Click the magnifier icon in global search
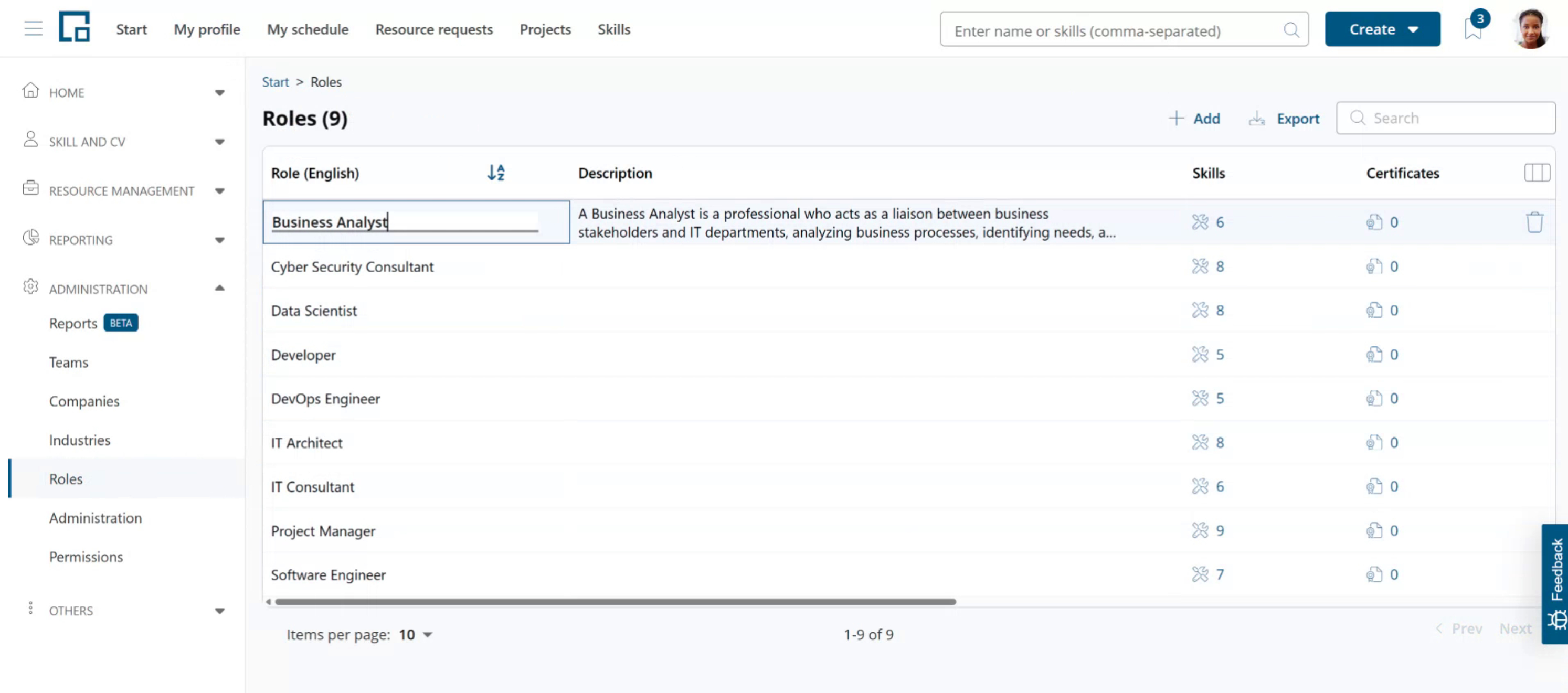 (1291, 30)
